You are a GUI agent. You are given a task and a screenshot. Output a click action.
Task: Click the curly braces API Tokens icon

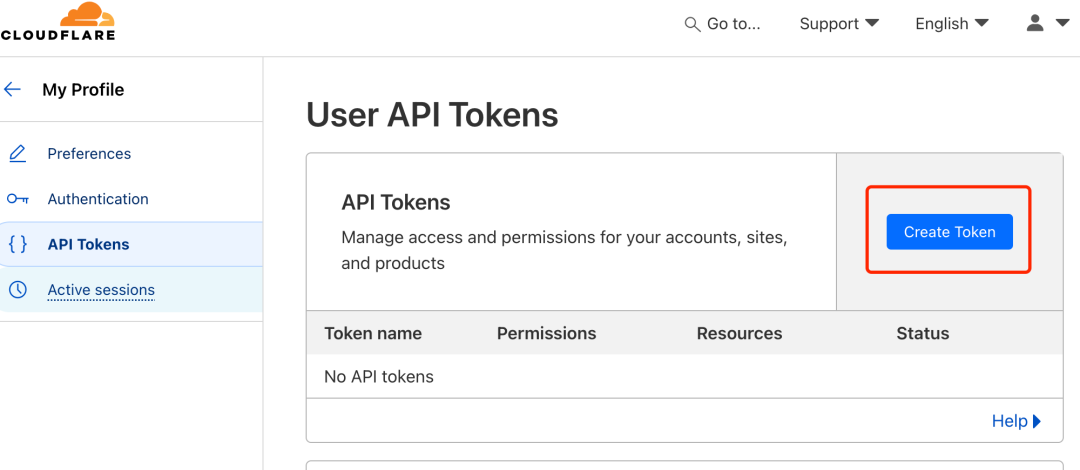(17, 244)
